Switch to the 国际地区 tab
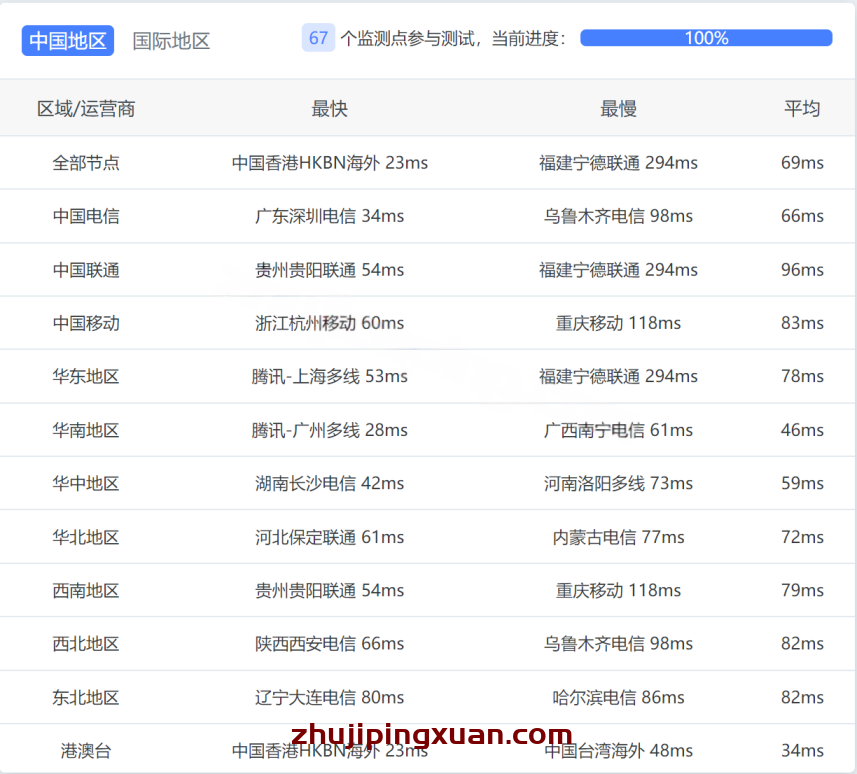The height and width of the screenshot is (774, 857). tap(171, 41)
